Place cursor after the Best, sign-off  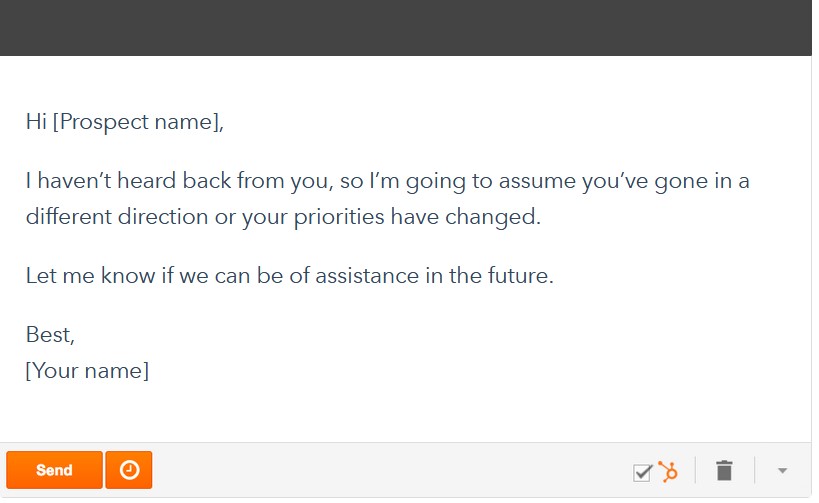click(x=76, y=335)
